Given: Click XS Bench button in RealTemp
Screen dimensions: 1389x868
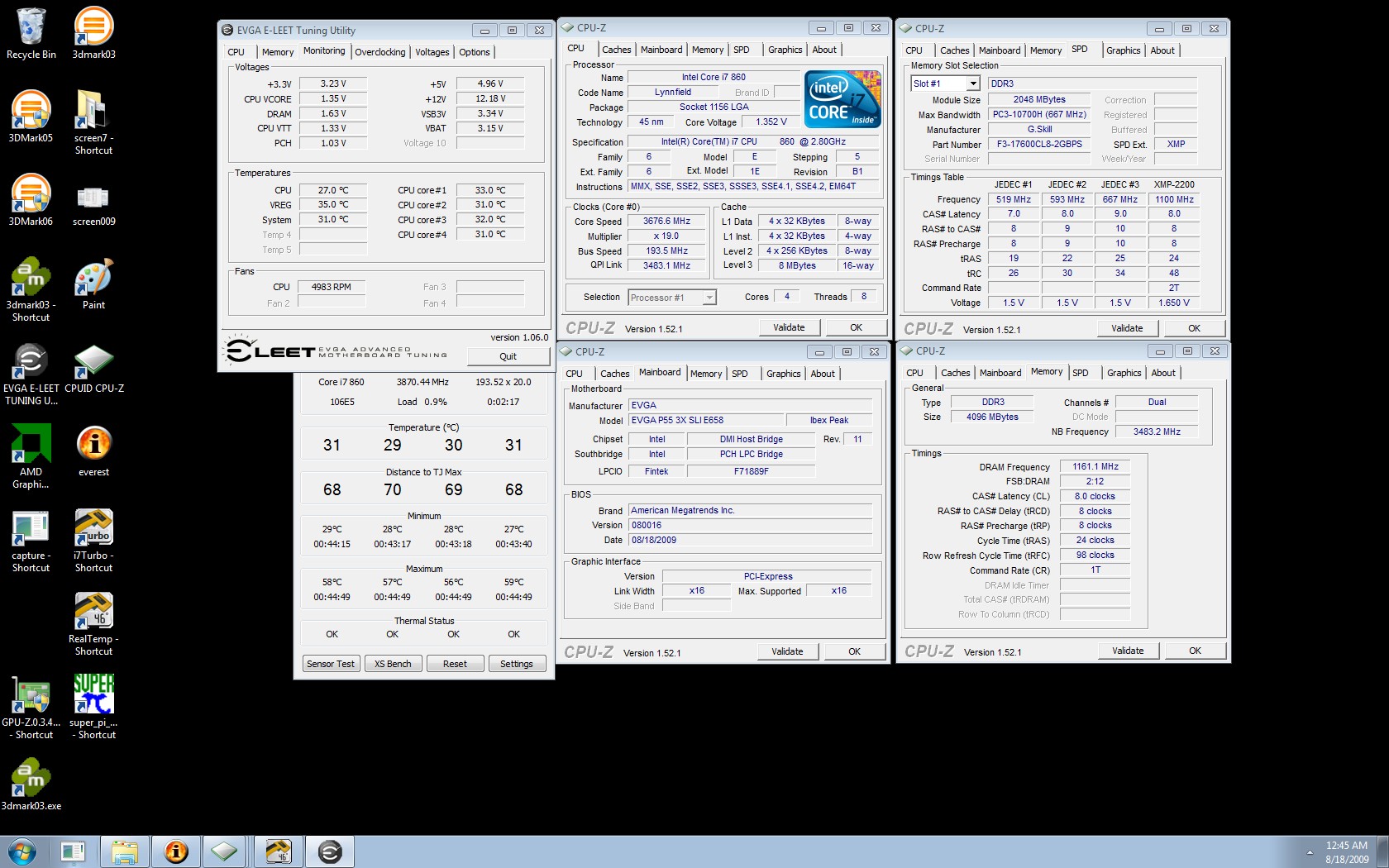Looking at the screenshot, I should [x=393, y=664].
